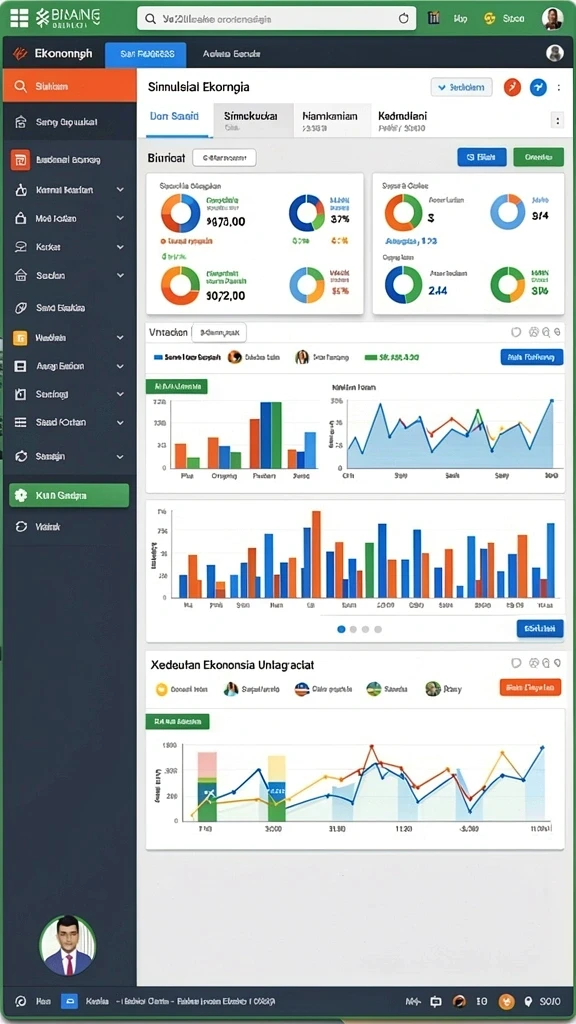
Task: Click the orange button in Xedeutan Ekononsia section
Action: (x=530, y=687)
